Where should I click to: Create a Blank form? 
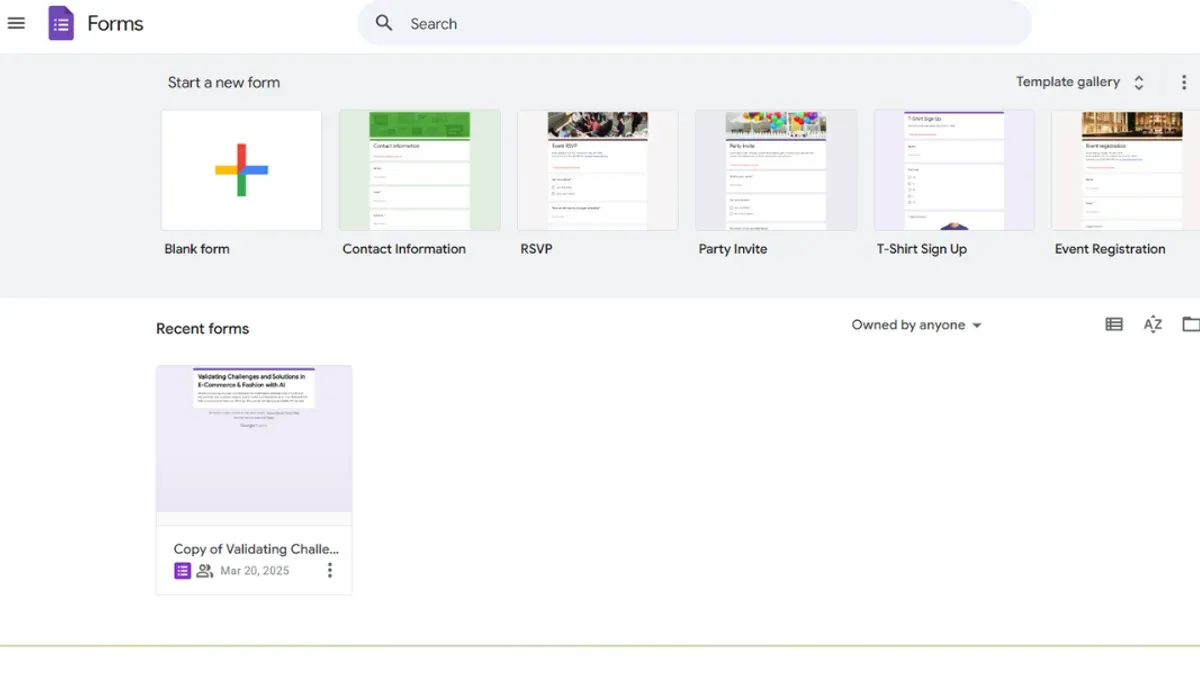pyautogui.click(x=241, y=170)
